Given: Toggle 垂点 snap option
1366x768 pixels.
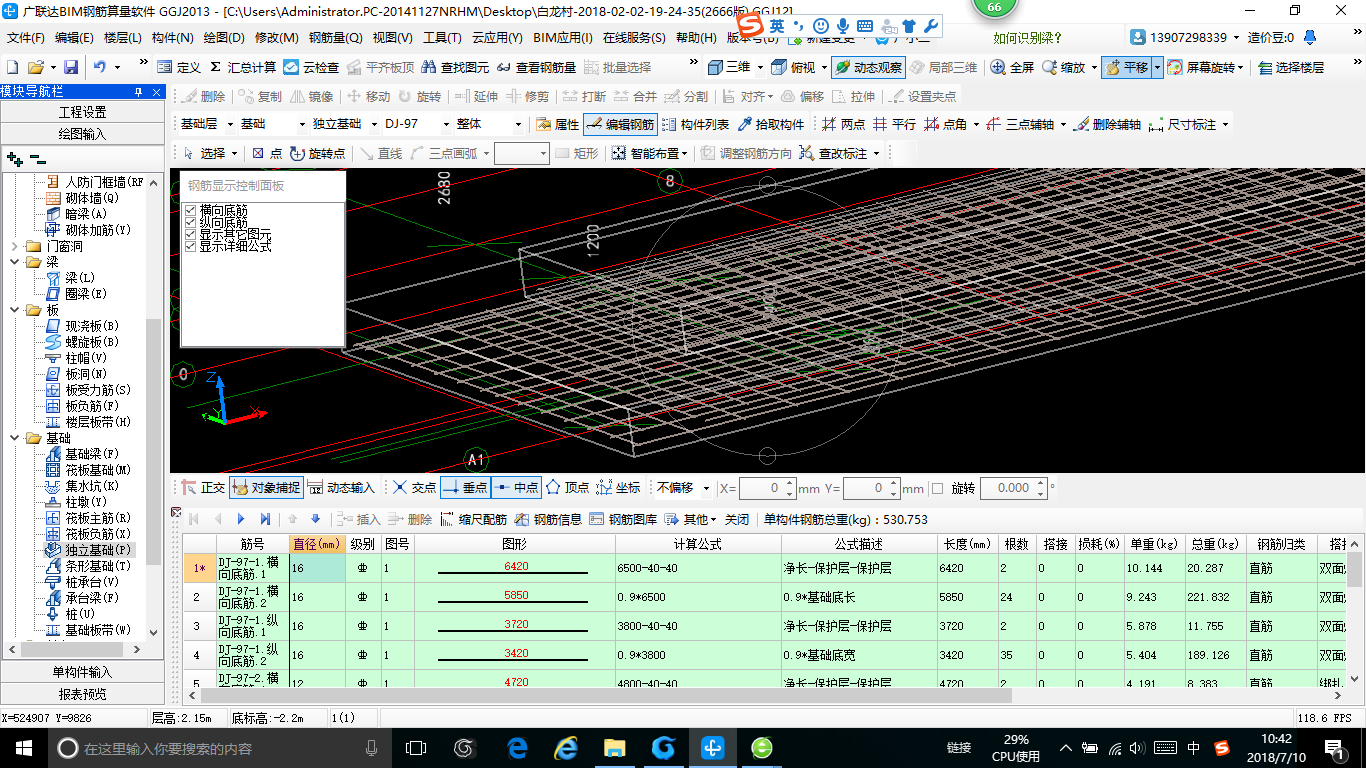Looking at the screenshot, I should coord(465,488).
